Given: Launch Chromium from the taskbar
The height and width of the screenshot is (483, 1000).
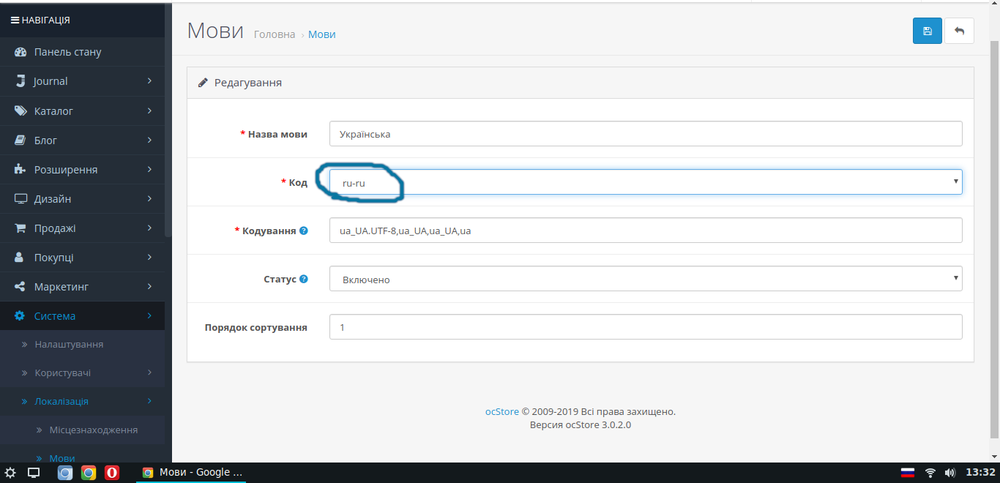Looking at the screenshot, I should pyautogui.click(x=65, y=473).
